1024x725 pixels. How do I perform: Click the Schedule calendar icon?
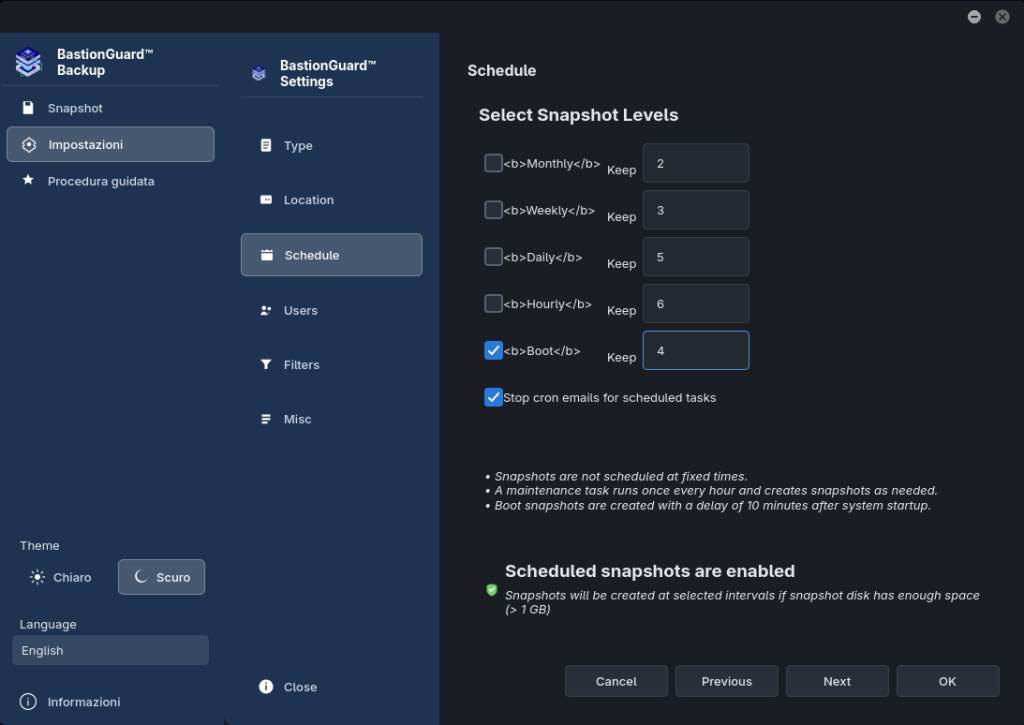(267, 255)
